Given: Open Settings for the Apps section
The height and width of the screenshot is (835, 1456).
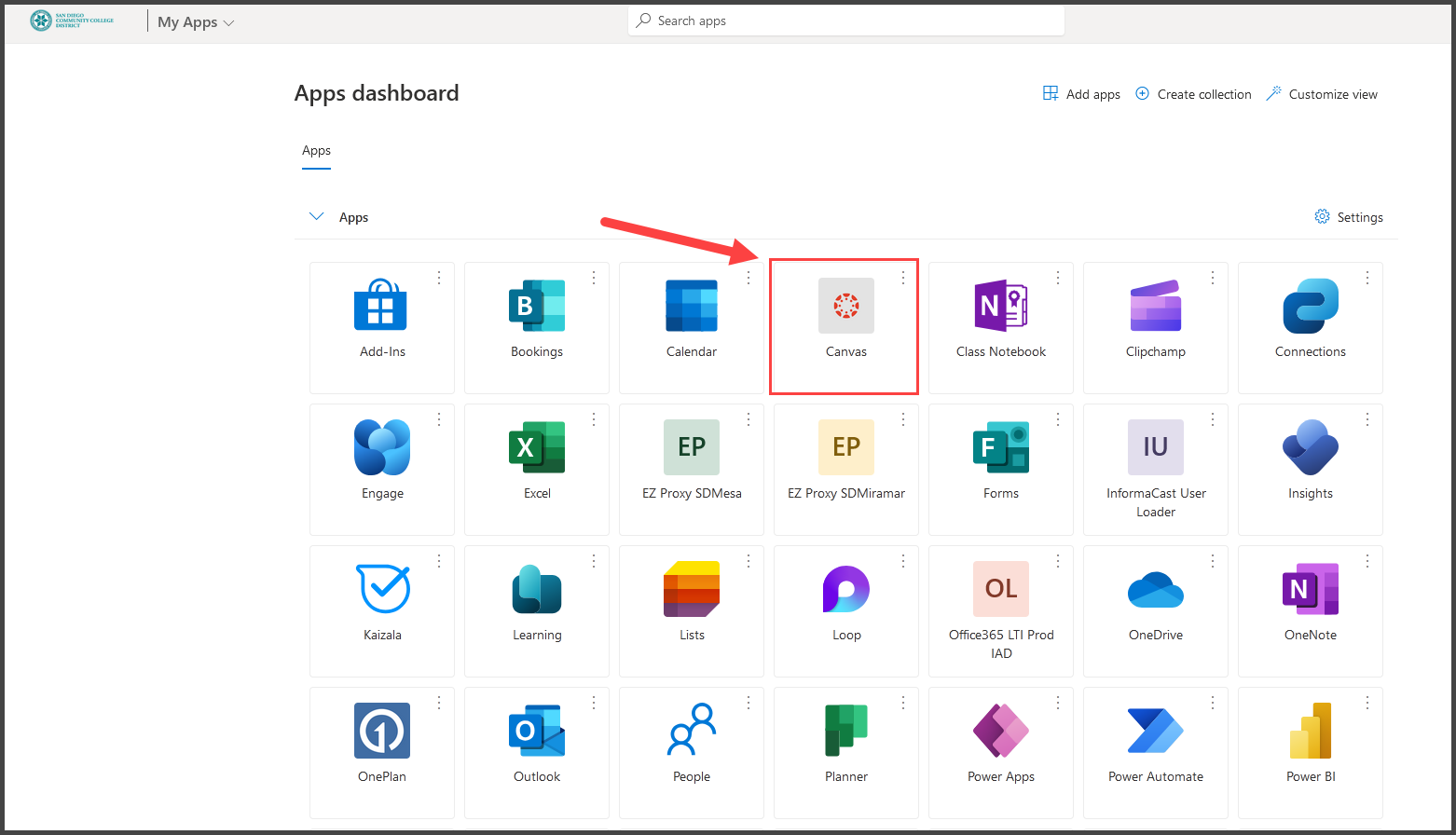Looking at the screenshot, I should [x=1349, y=216].
